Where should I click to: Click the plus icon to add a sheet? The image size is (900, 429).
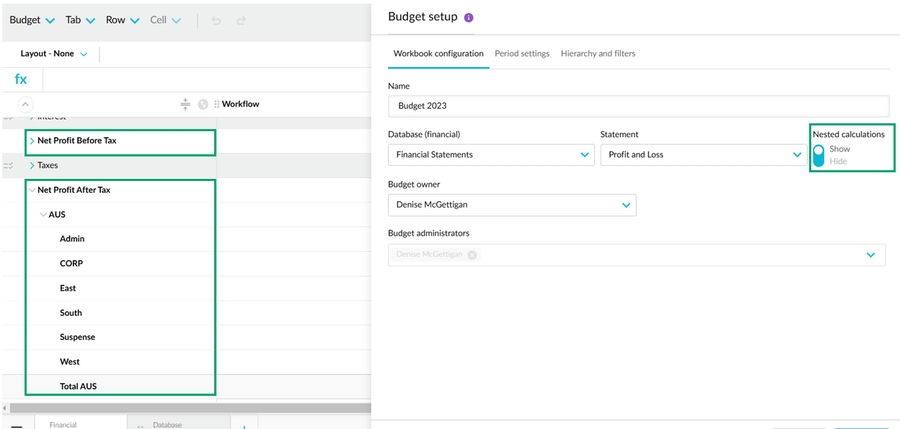pos(245,425)
